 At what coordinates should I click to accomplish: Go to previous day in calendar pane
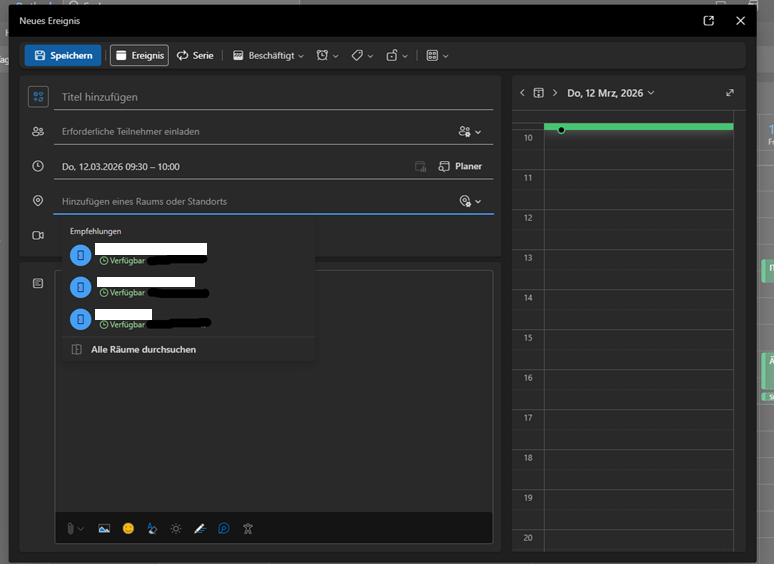tap(522, 93)
